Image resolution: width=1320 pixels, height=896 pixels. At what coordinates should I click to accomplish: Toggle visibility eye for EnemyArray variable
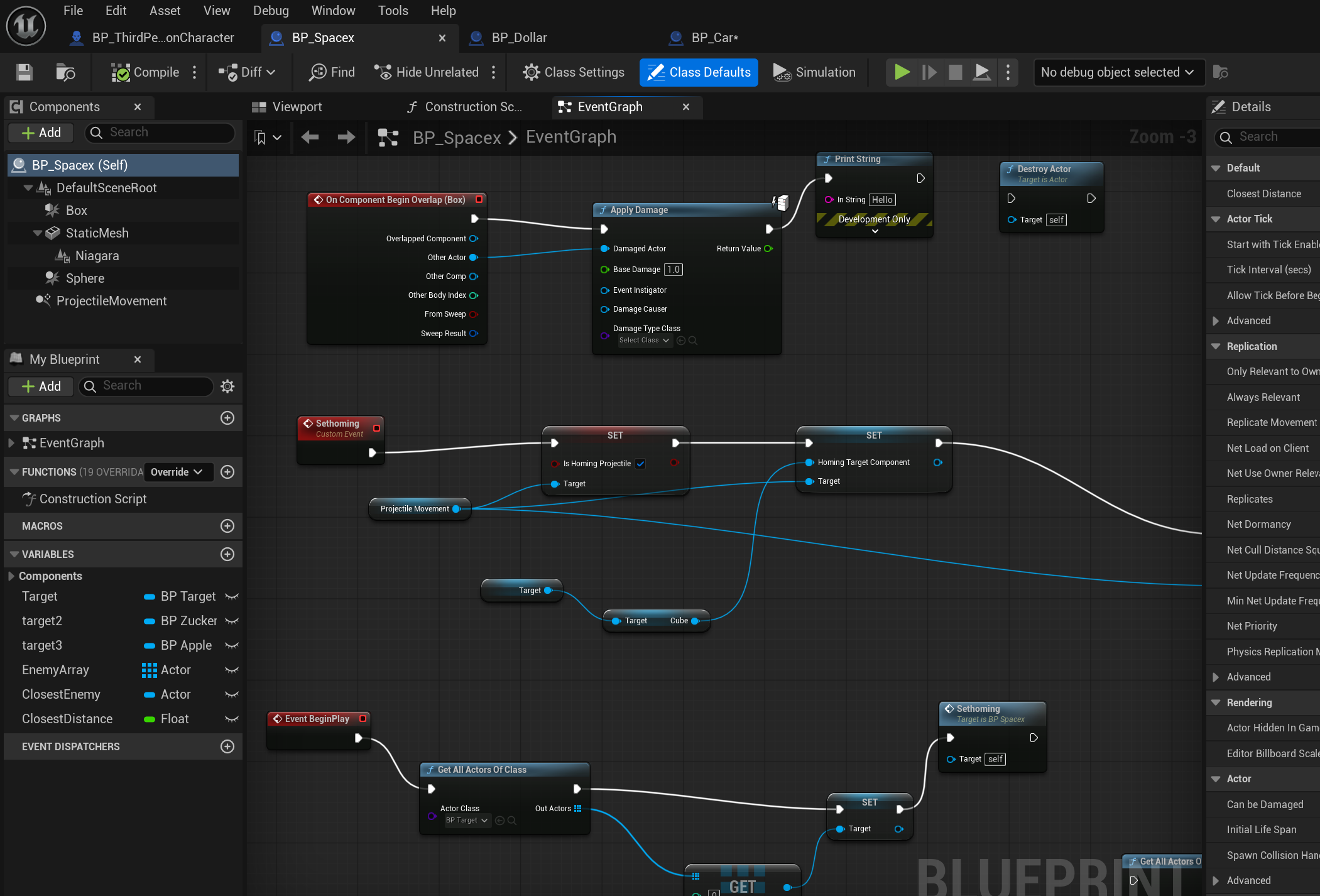232,670
